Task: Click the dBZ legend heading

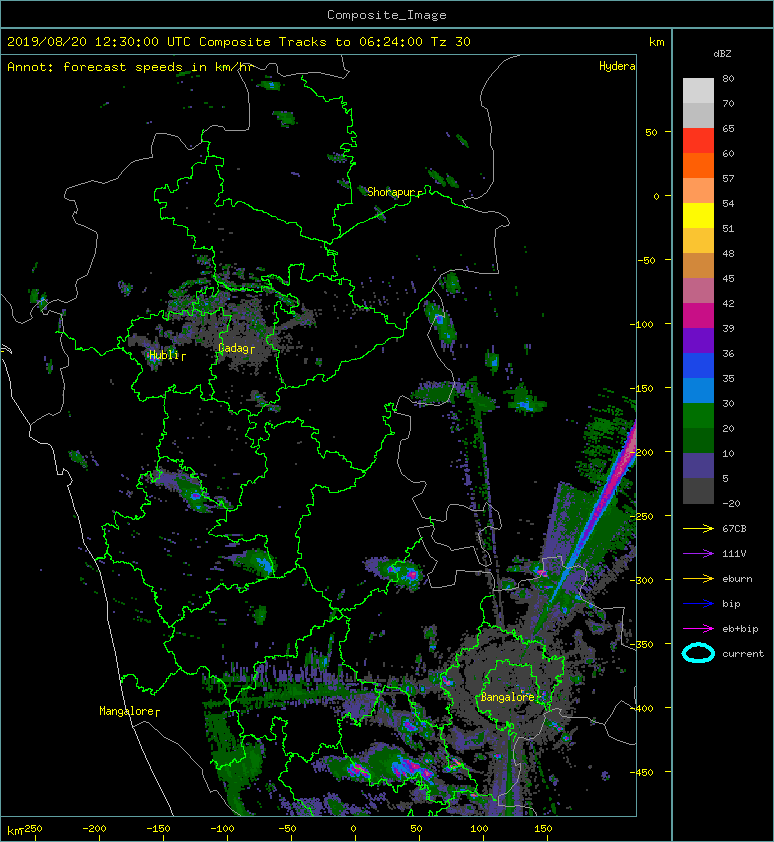Action: [722, 54]
